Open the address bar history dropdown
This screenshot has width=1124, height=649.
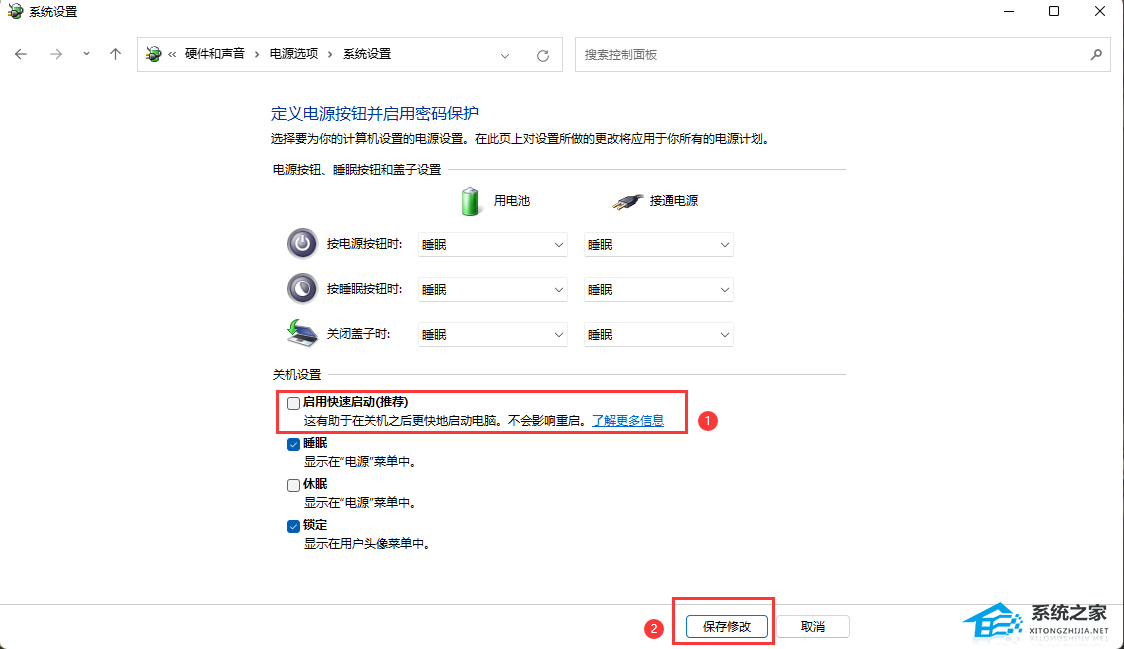(x=505, y=56)
